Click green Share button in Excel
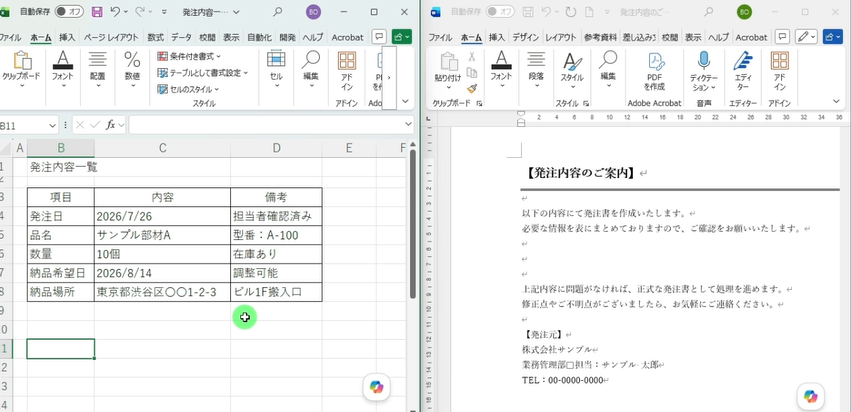Image resolution: width=851 pixels, height=412 pixels. 402,37
